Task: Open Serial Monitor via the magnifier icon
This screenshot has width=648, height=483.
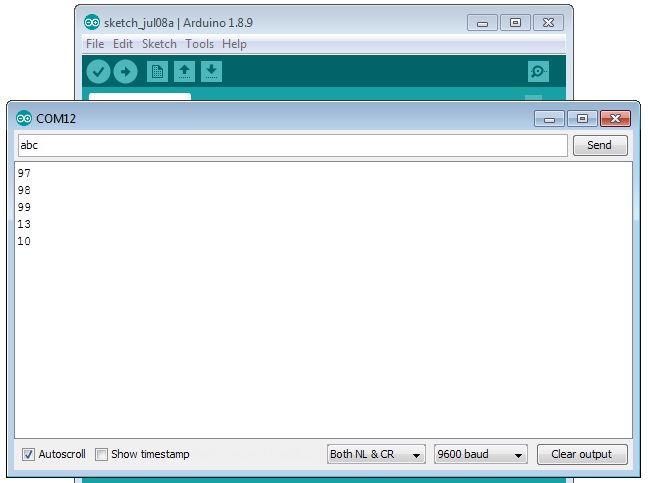Action: click(x=538, y=71)
